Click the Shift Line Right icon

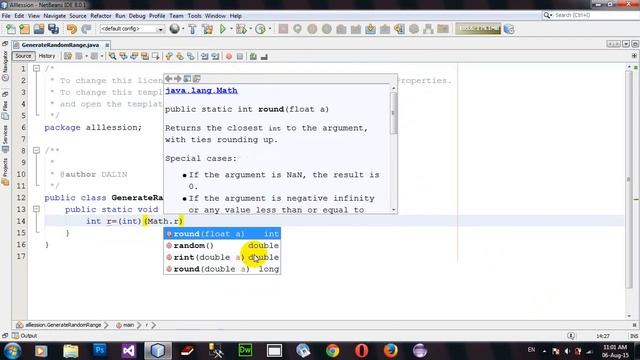tap(215, 56)
